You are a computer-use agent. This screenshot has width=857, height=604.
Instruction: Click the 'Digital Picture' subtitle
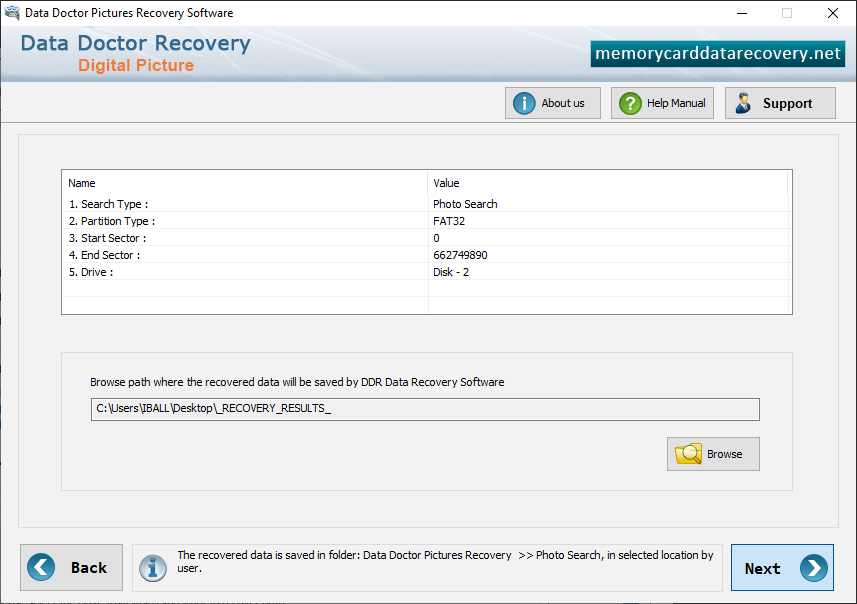(136, 66)
